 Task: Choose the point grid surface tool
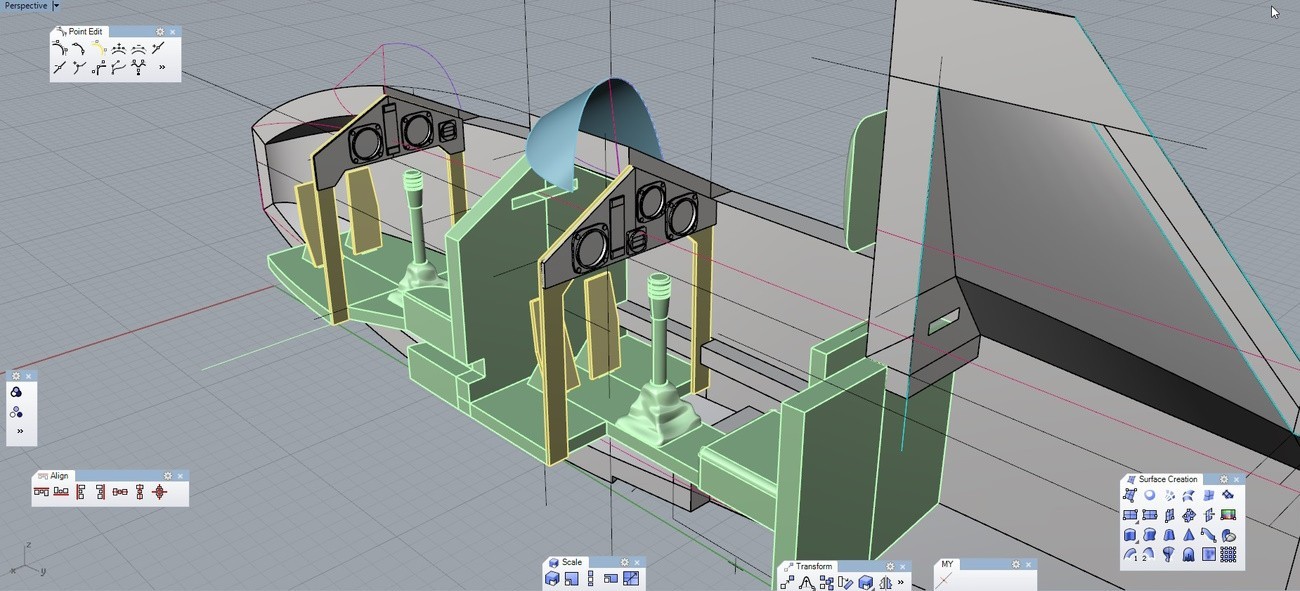pos(1228,554)
